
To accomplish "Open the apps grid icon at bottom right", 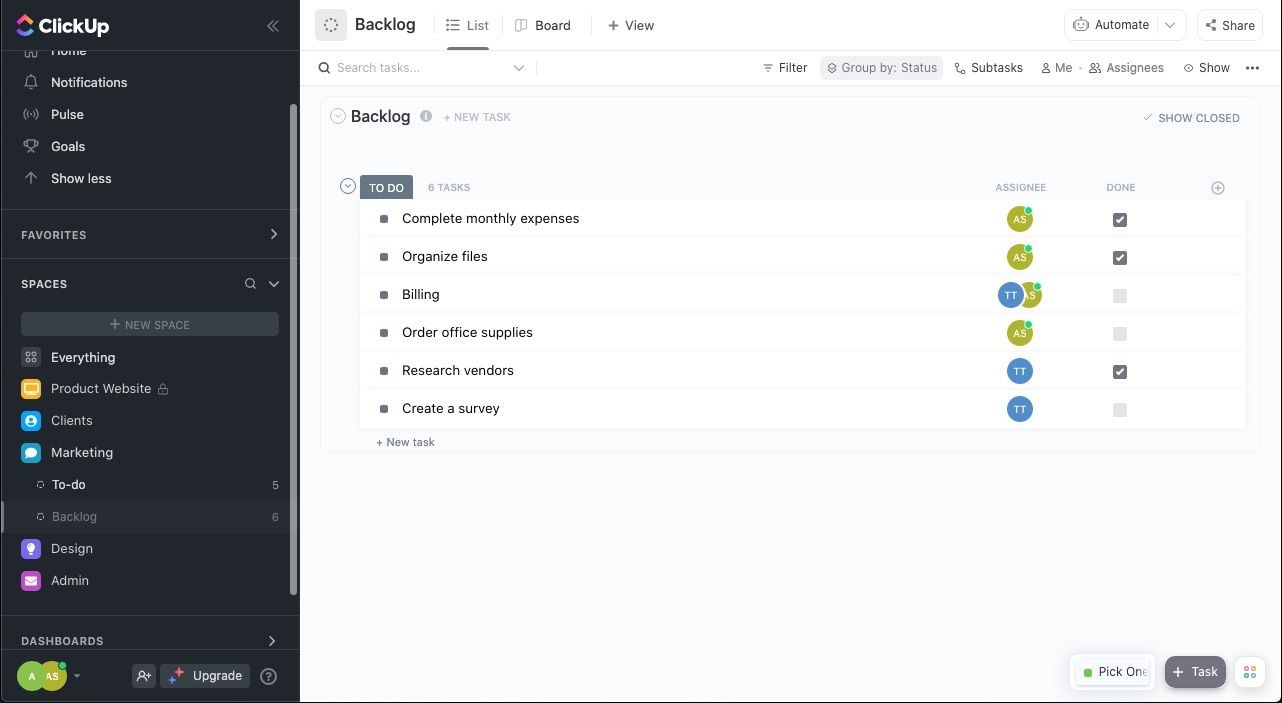I will [x=1250, y=672].
